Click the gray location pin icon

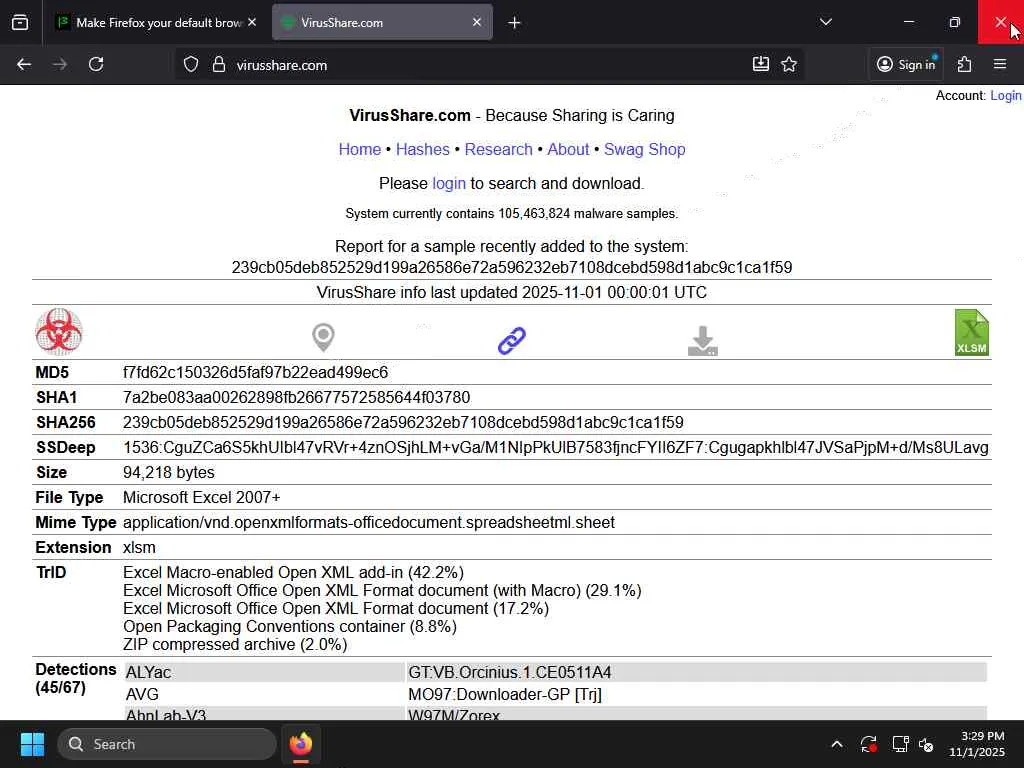(x=323, y=338)
